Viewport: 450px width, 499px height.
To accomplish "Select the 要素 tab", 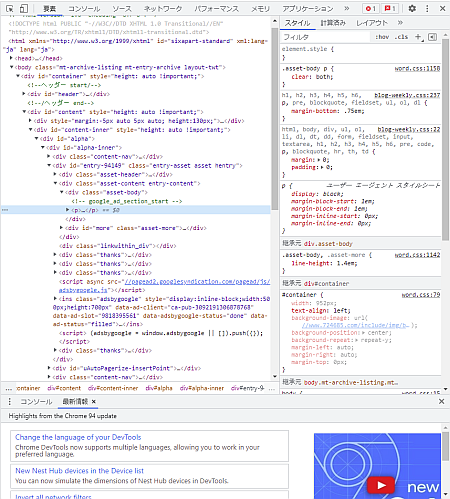I will [50, 9].
